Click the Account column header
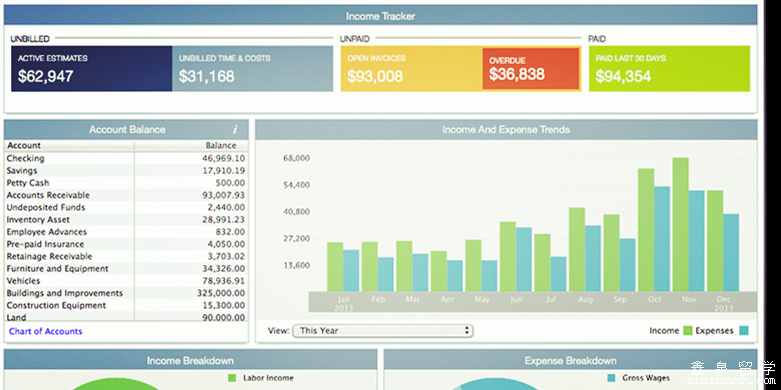Image resolution: width=781 pixels, height=390 pixels. [69, 146]
